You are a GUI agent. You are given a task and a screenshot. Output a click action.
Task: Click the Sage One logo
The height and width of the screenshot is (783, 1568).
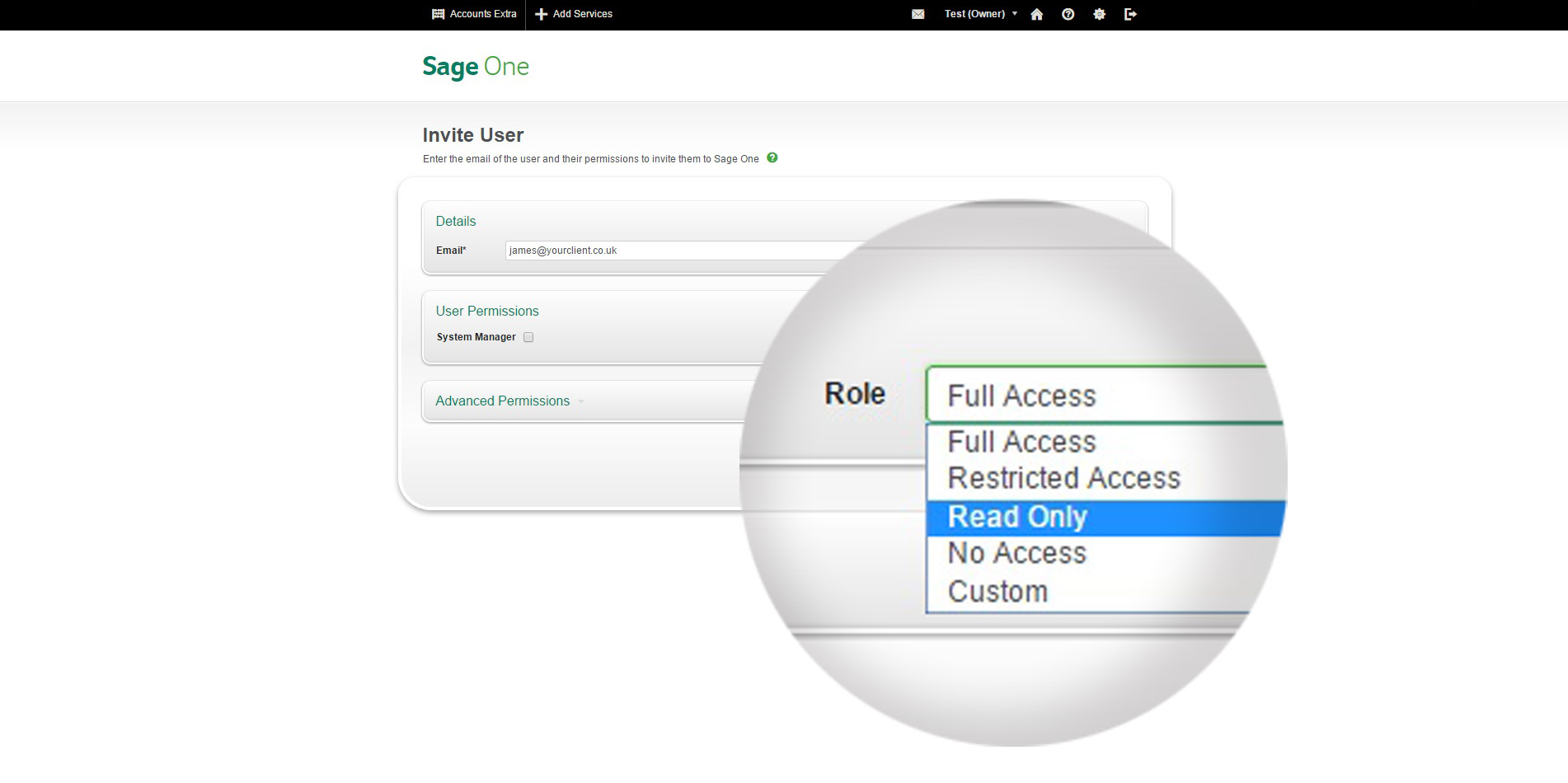[x=476, y=67]
